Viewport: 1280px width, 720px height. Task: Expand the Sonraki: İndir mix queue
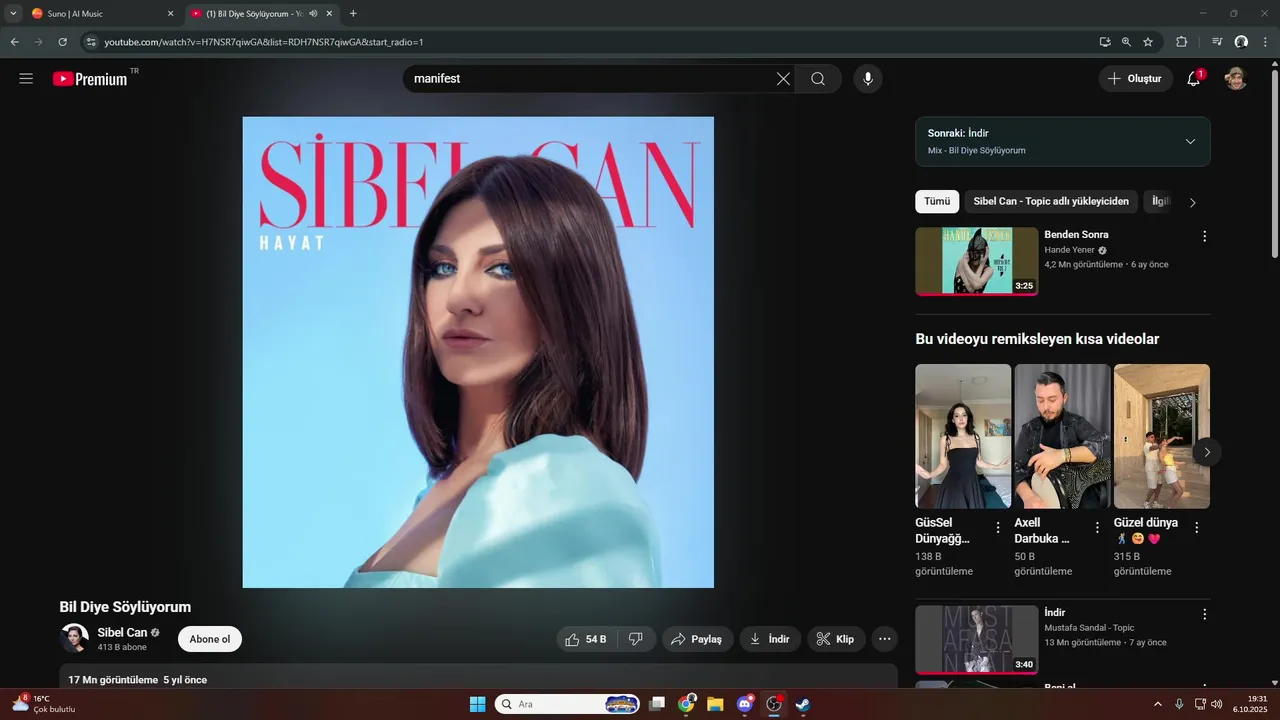click(1190, 141)
